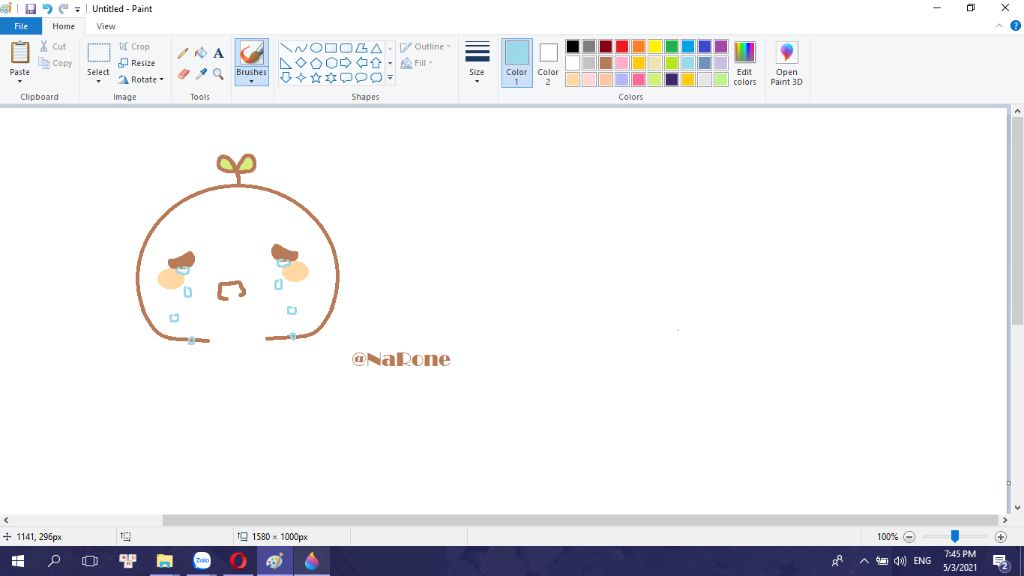Expand the Select dropdown arrow

click(x=99, y=82)
